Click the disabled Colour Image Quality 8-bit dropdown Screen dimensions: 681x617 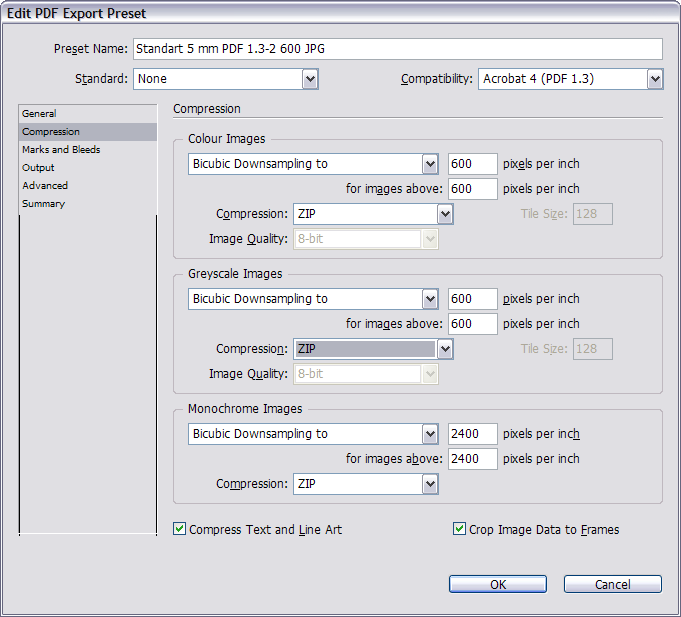point(366,239)
